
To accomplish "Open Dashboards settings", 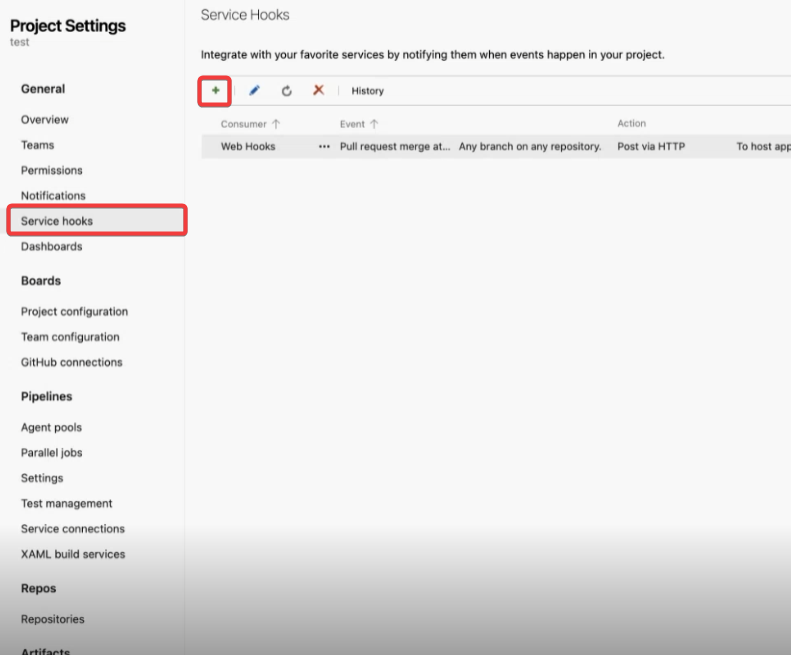I will [x=52, y=247].
